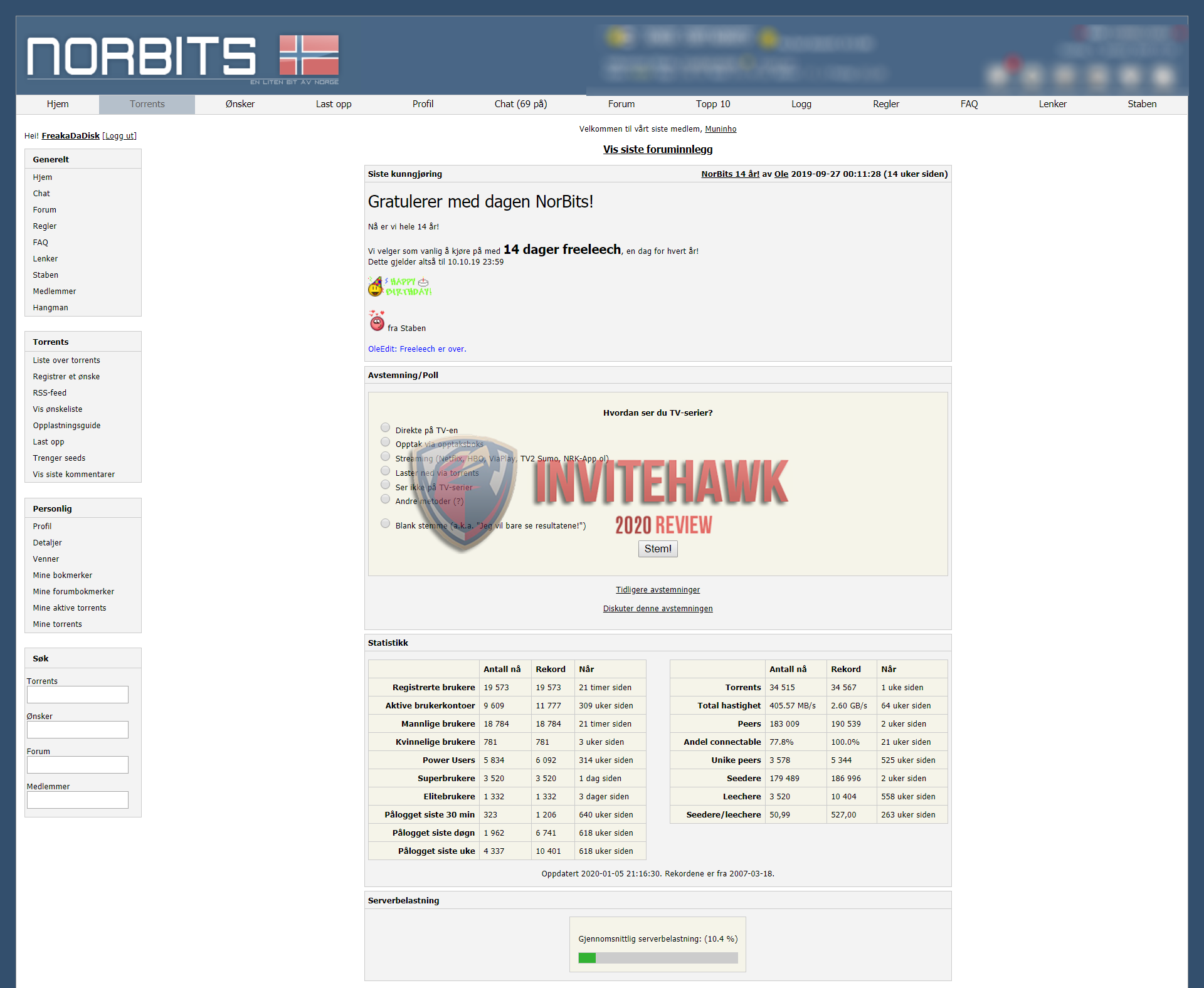Open Last opp in top menu
Screen dimensions: 1204x988
point(334,104)
